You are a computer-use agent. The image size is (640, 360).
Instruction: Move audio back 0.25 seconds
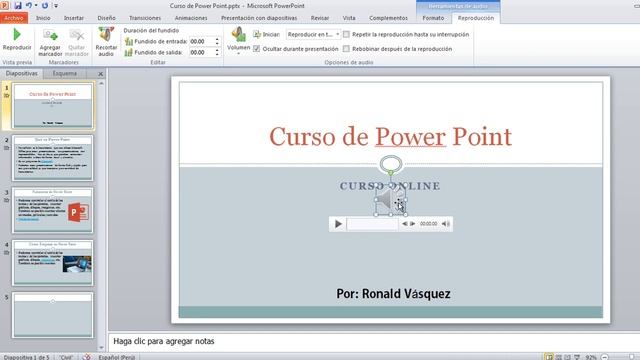tap(404, 224)
